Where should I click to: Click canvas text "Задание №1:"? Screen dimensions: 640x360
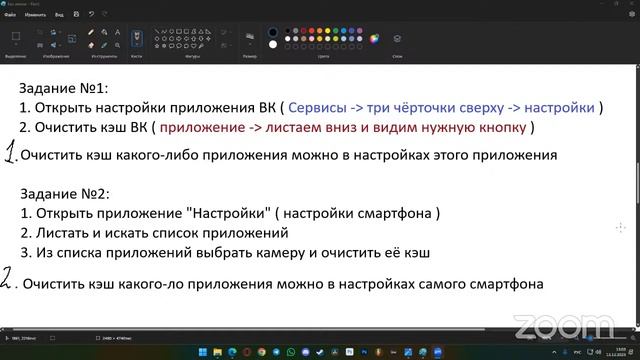[x=64, y=88]
